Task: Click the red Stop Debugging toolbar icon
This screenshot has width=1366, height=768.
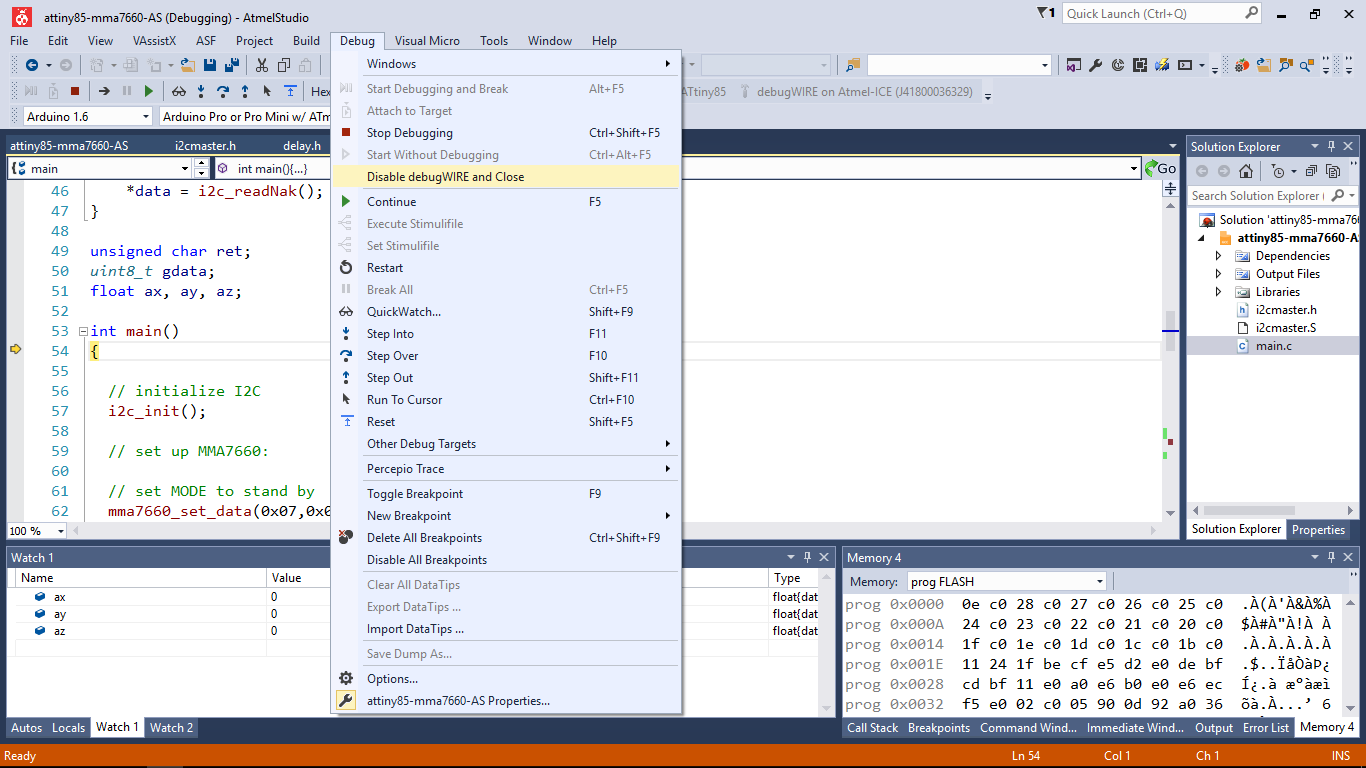Action: 75,91
